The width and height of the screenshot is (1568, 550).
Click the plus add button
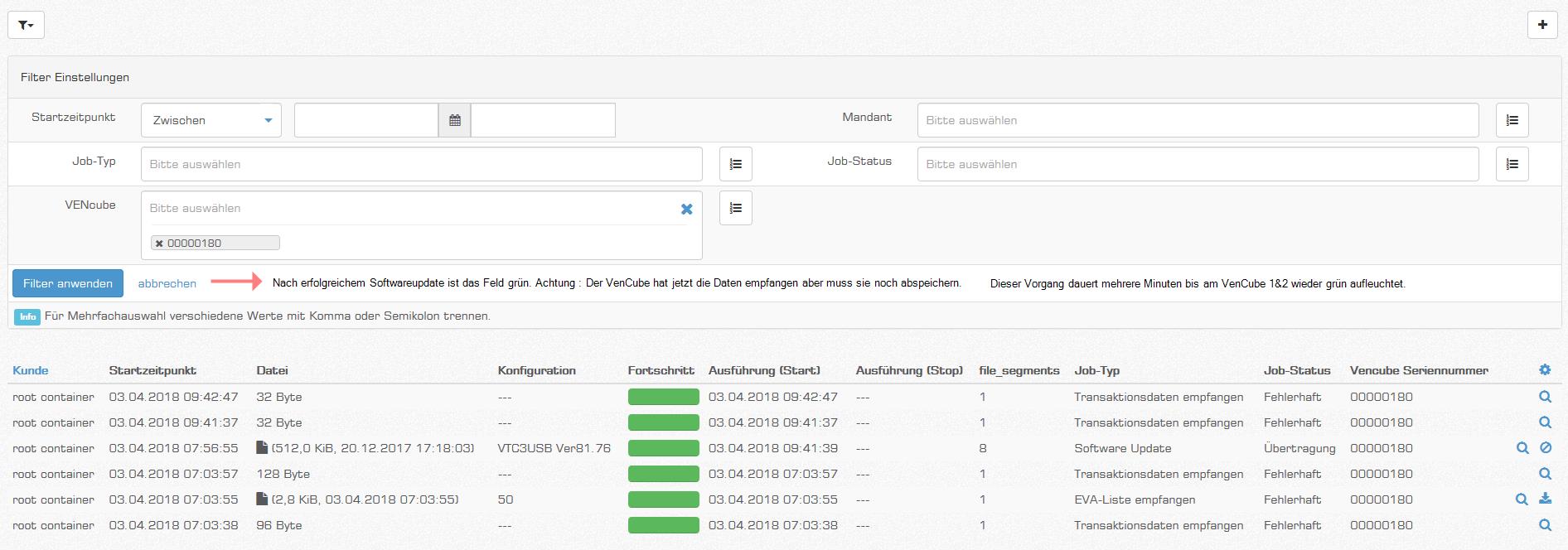[x=1541, y=25]
